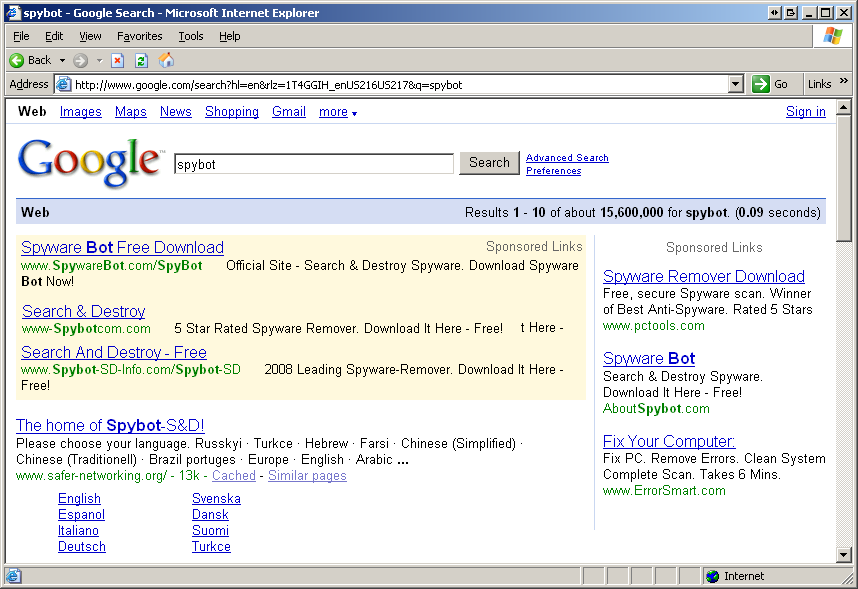Expand the address bar URL dropdown
The image size is (858, 589).
736,84
